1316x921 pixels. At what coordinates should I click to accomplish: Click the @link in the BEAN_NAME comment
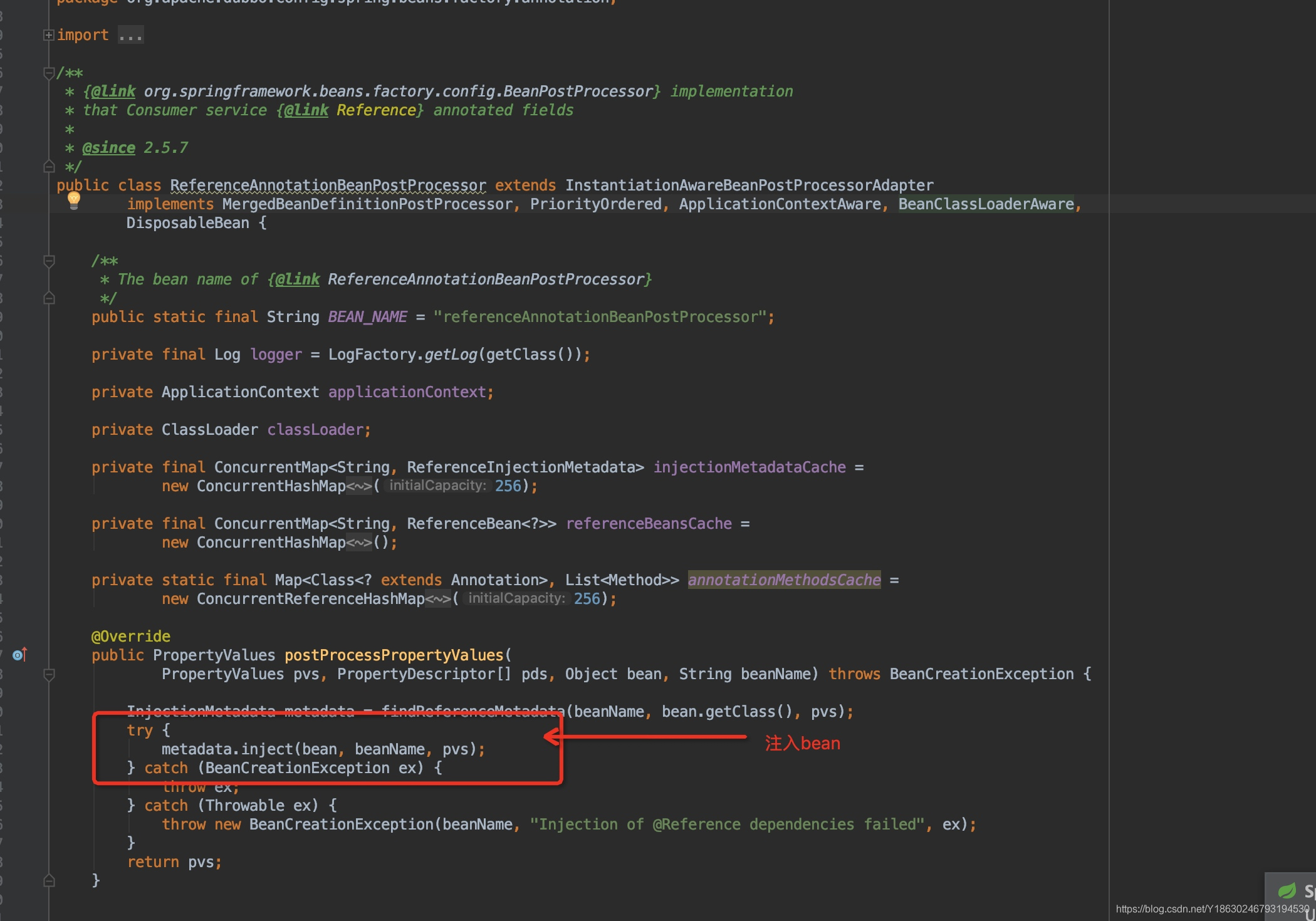coord(298,279)
